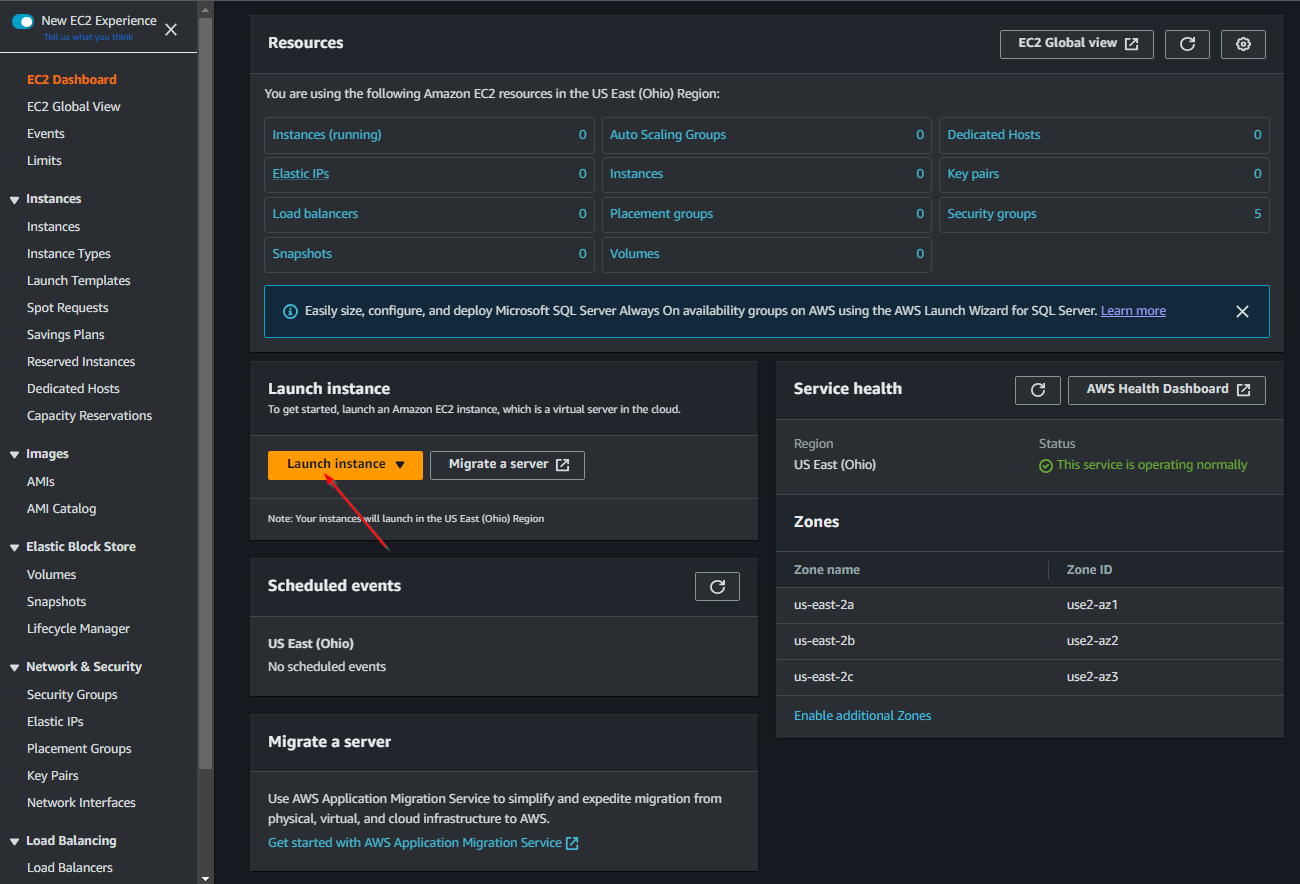Screen dimensions: 1300x884
Task: Close the New EC2 Experience sidebar
Action: tap(171, 29)
